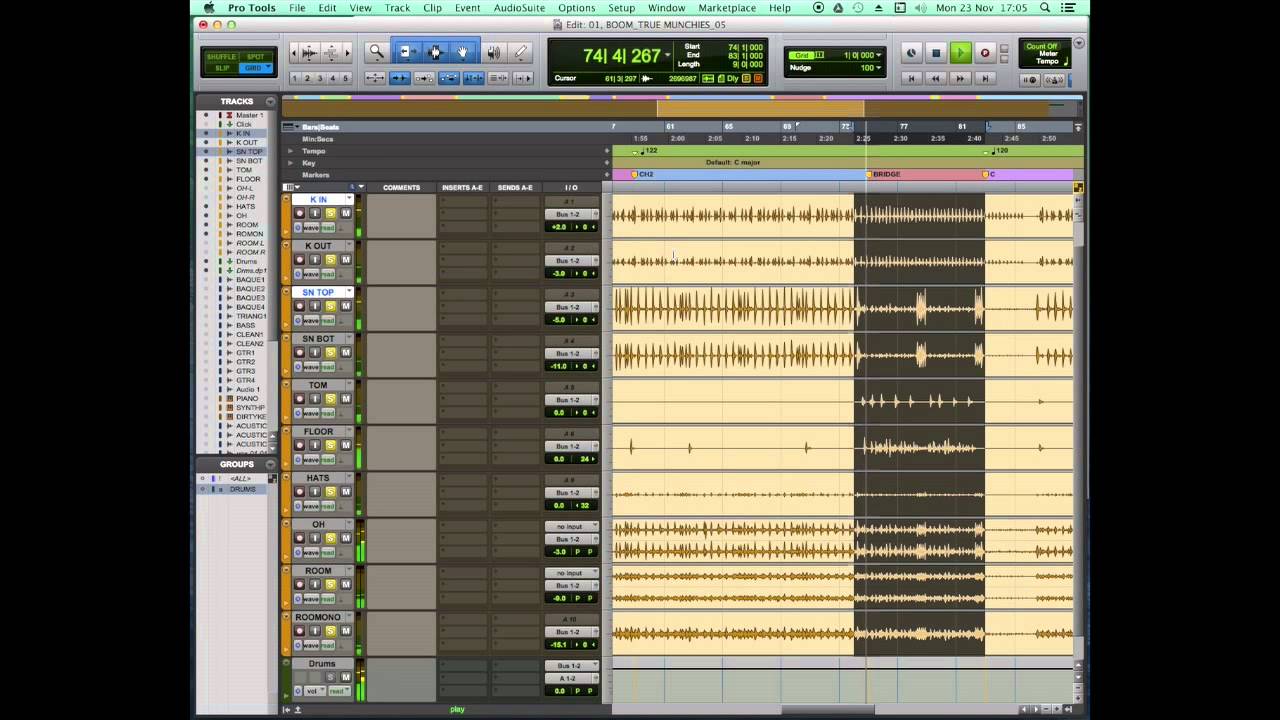1280x720 pixels.
Task: Record-enable the K IN track
Action: pyautogui.click(x=300, y=214)
